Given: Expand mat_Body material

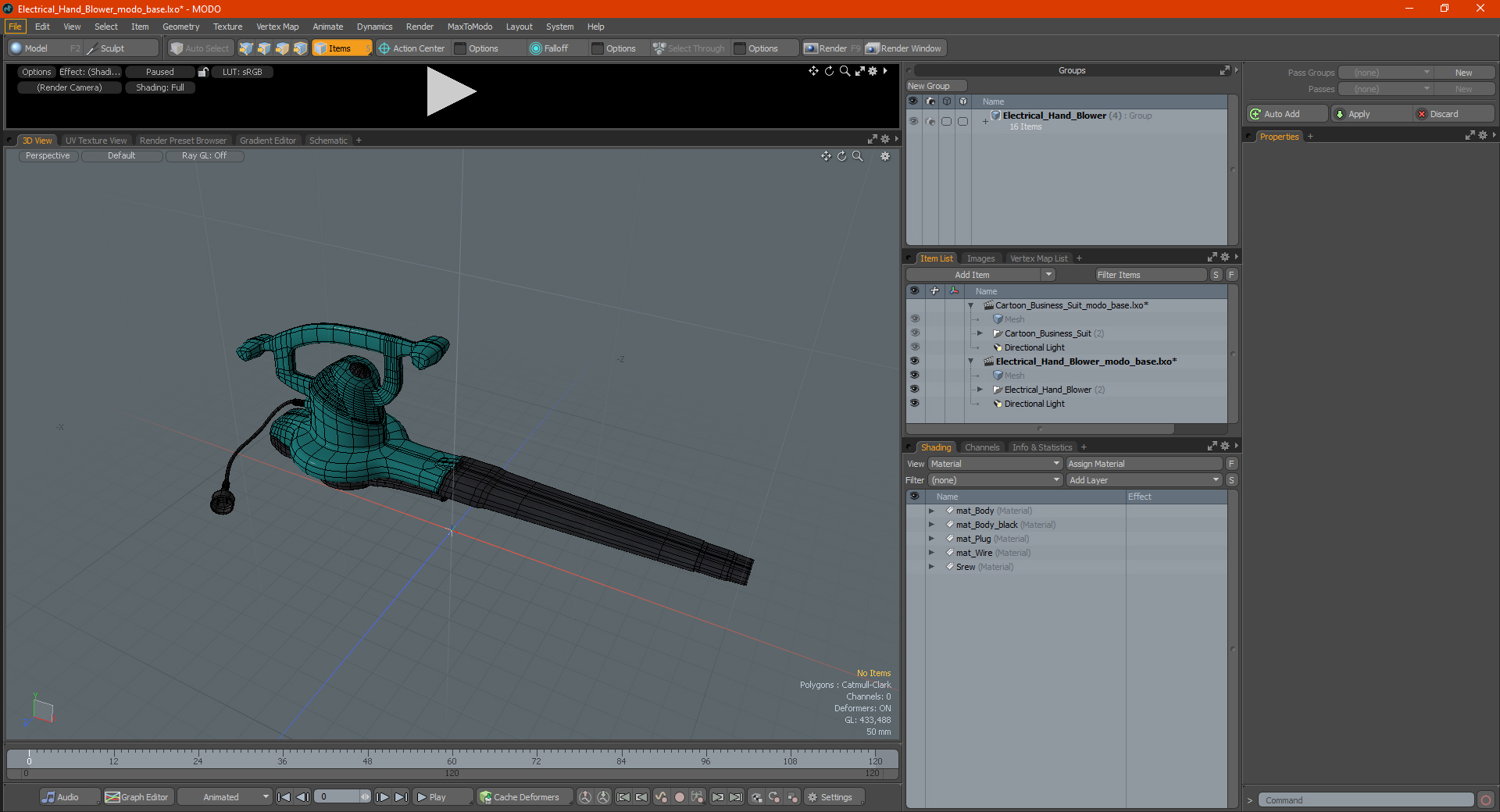Looking at the screenshot, I should [931, 511].
